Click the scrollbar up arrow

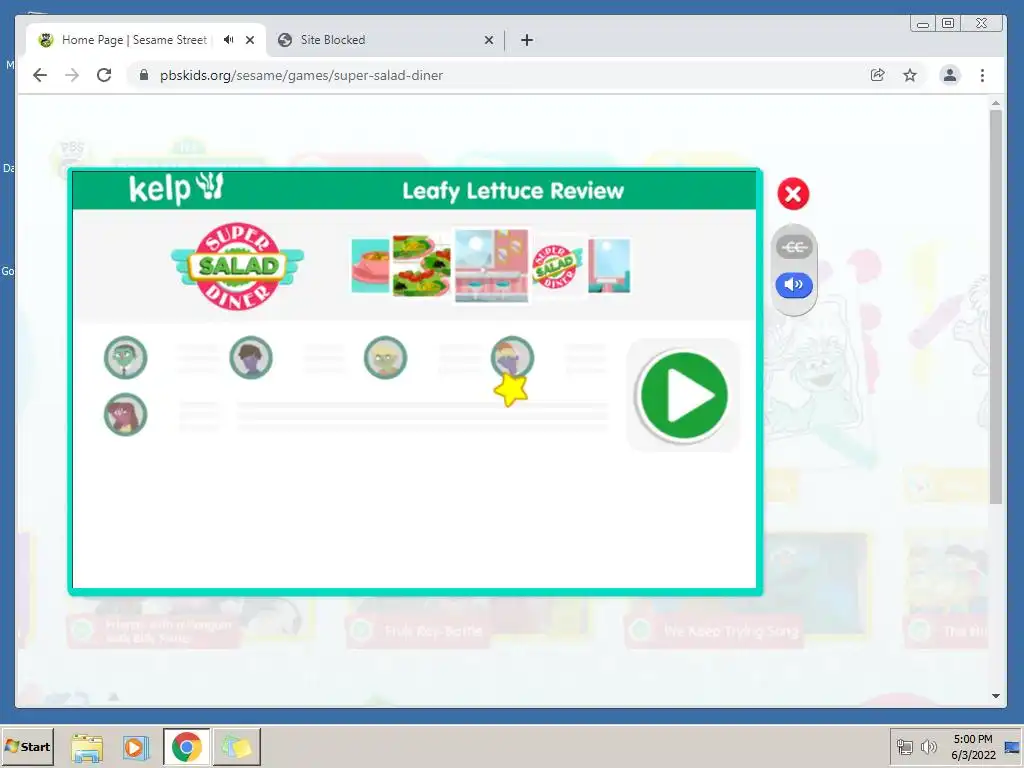point(995,103)
